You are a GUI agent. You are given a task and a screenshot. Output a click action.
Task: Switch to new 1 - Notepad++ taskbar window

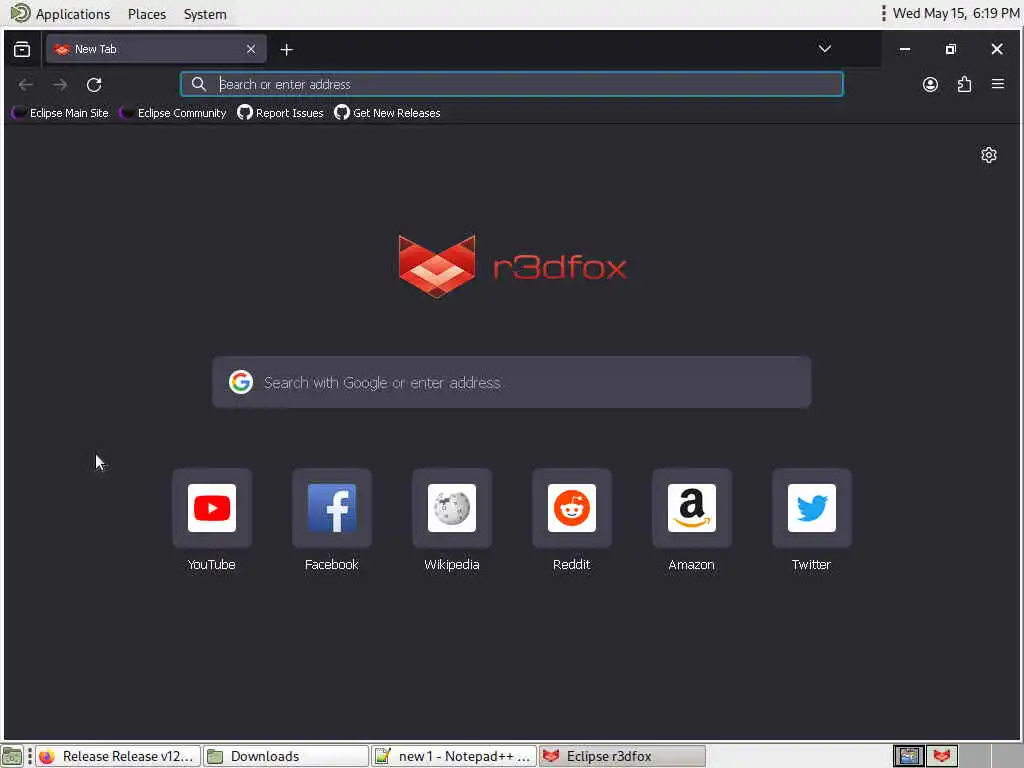tap(454, 756)
